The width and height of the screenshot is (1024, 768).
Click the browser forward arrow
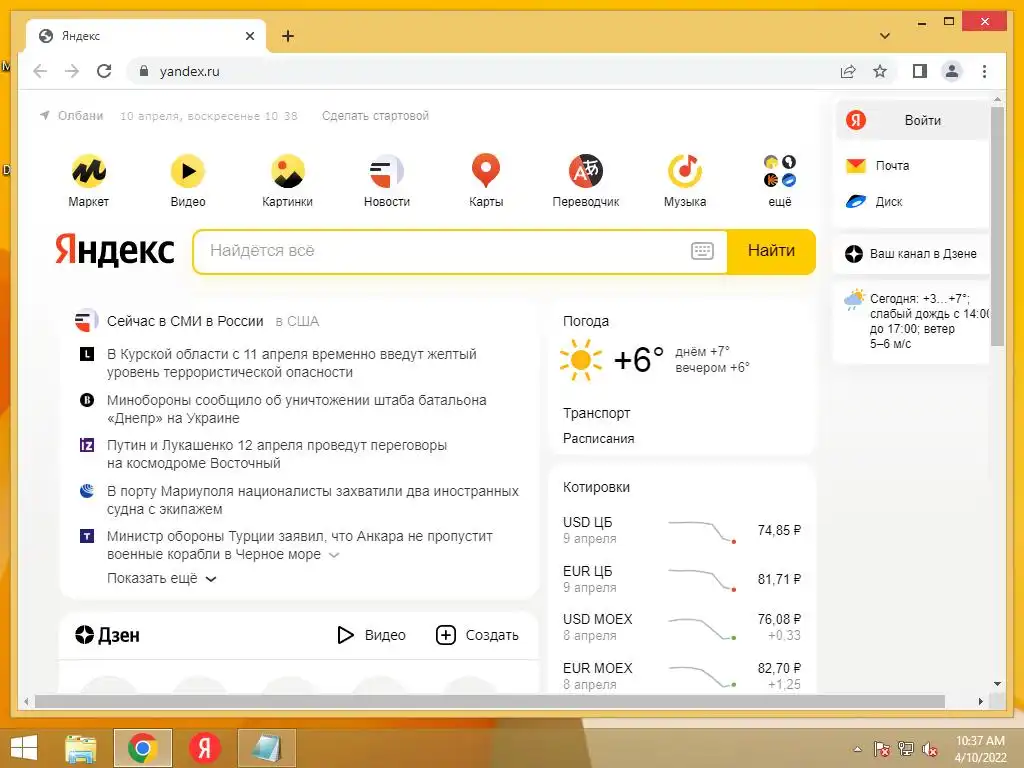click(x=72, y=71)
